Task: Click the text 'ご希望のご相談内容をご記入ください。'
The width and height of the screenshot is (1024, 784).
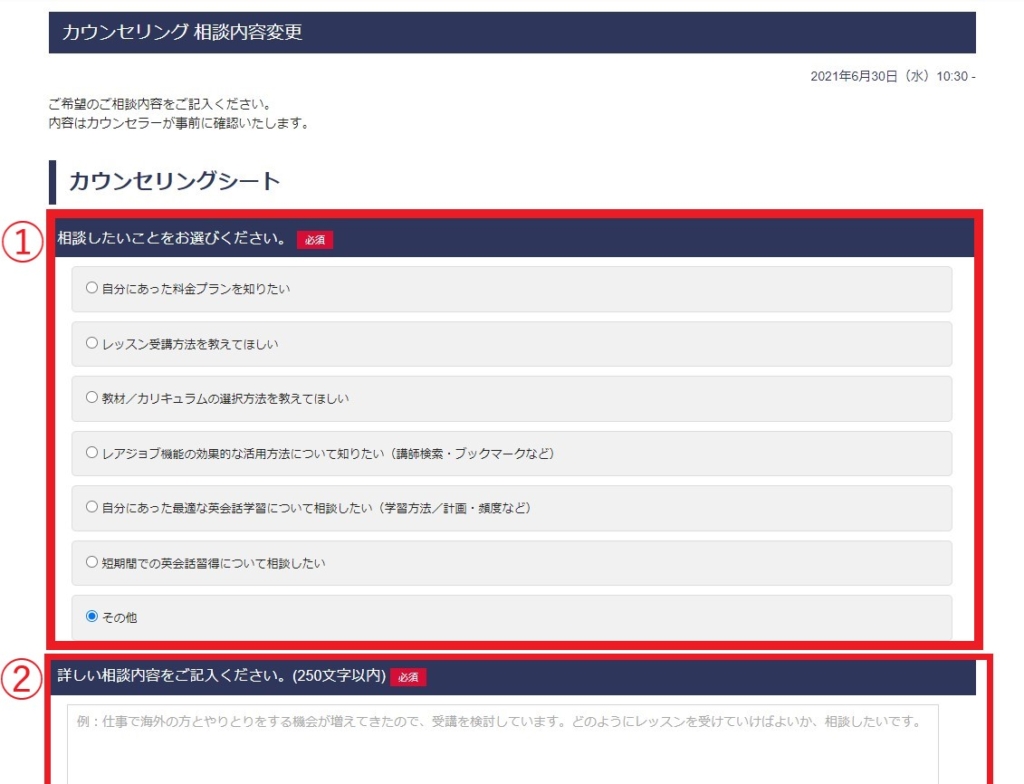Action: [x=160, y=104]
